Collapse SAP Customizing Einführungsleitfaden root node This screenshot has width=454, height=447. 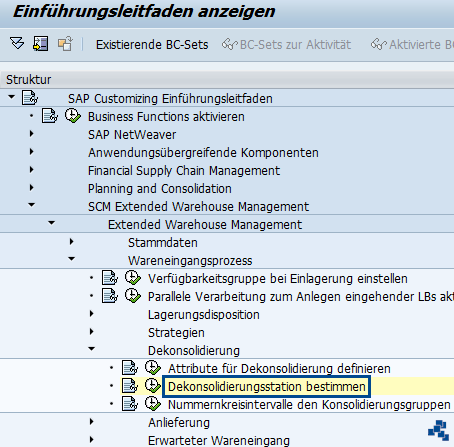(12, 97)
